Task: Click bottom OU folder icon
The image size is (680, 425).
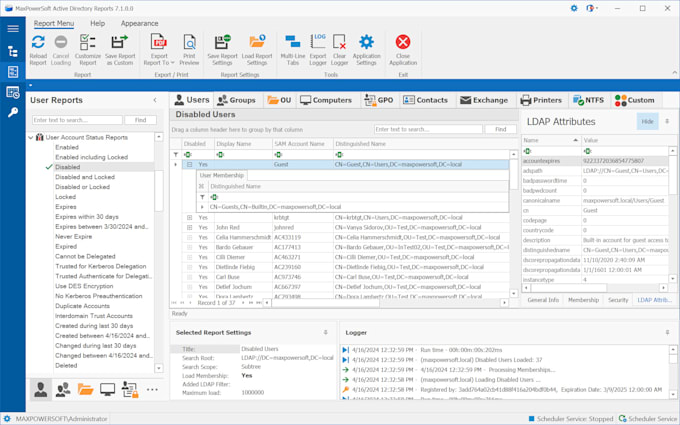Action: point(85,389)
